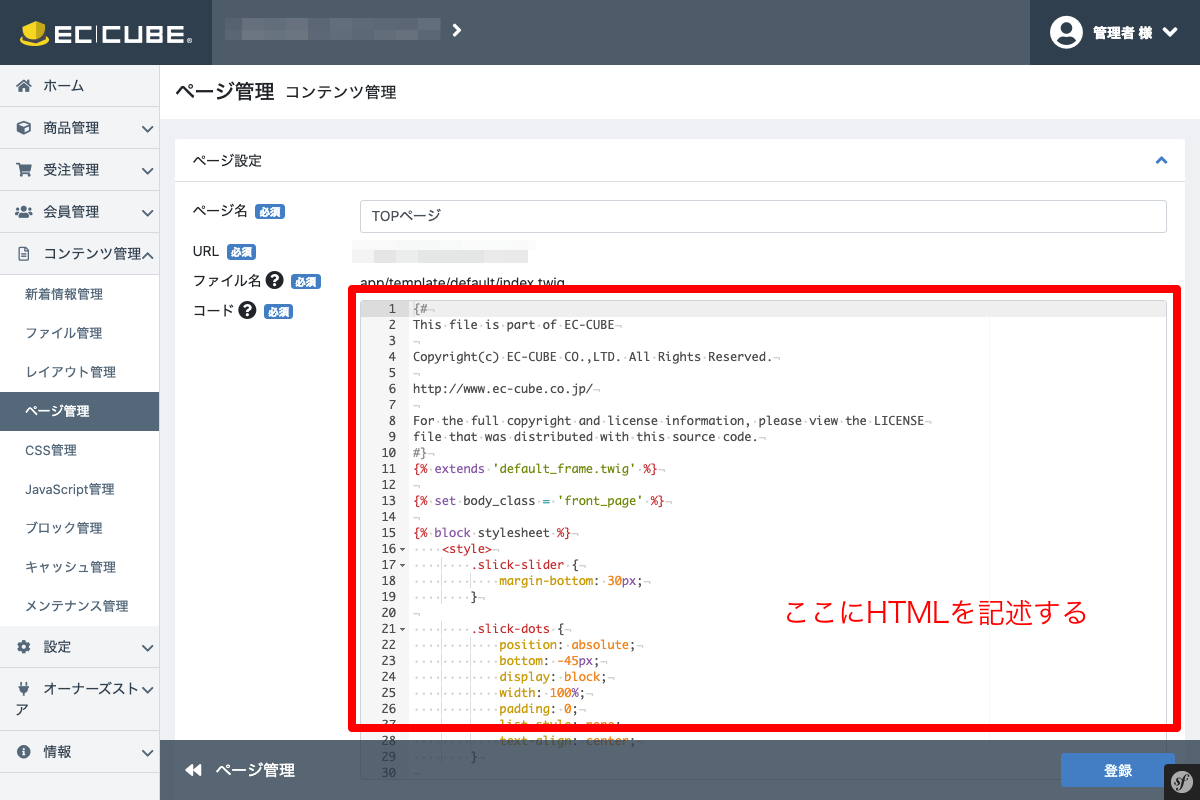Click the ページ名 TOPページ input field
Image resolution: width=1200 pixels, height=800 pixels.
tap(760, 216)
